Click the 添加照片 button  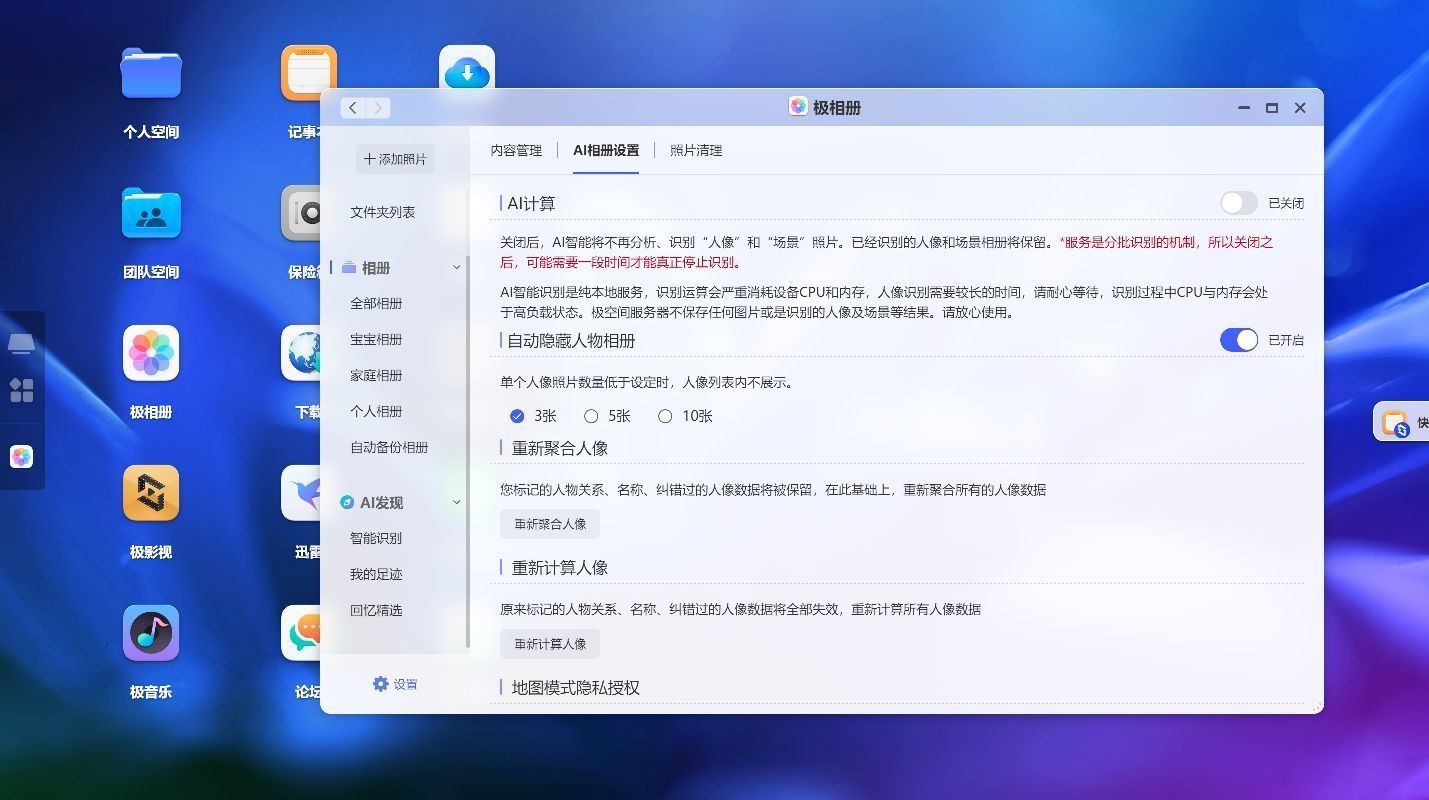(395, 159)
